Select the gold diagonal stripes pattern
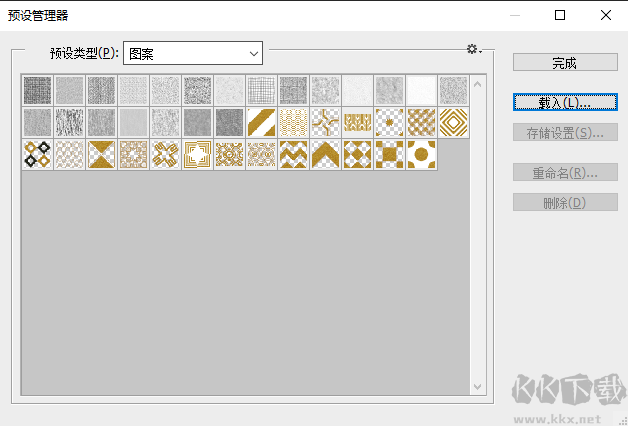 coord(262,123)
